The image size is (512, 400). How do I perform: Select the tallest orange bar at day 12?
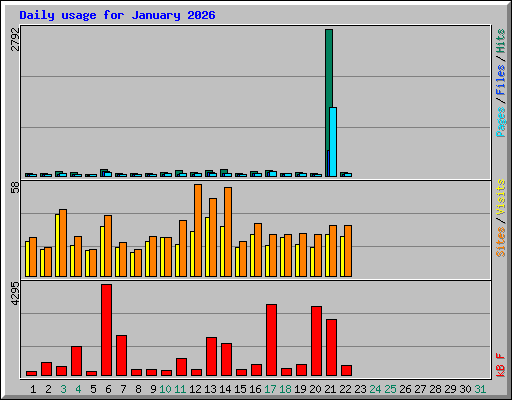198,230
